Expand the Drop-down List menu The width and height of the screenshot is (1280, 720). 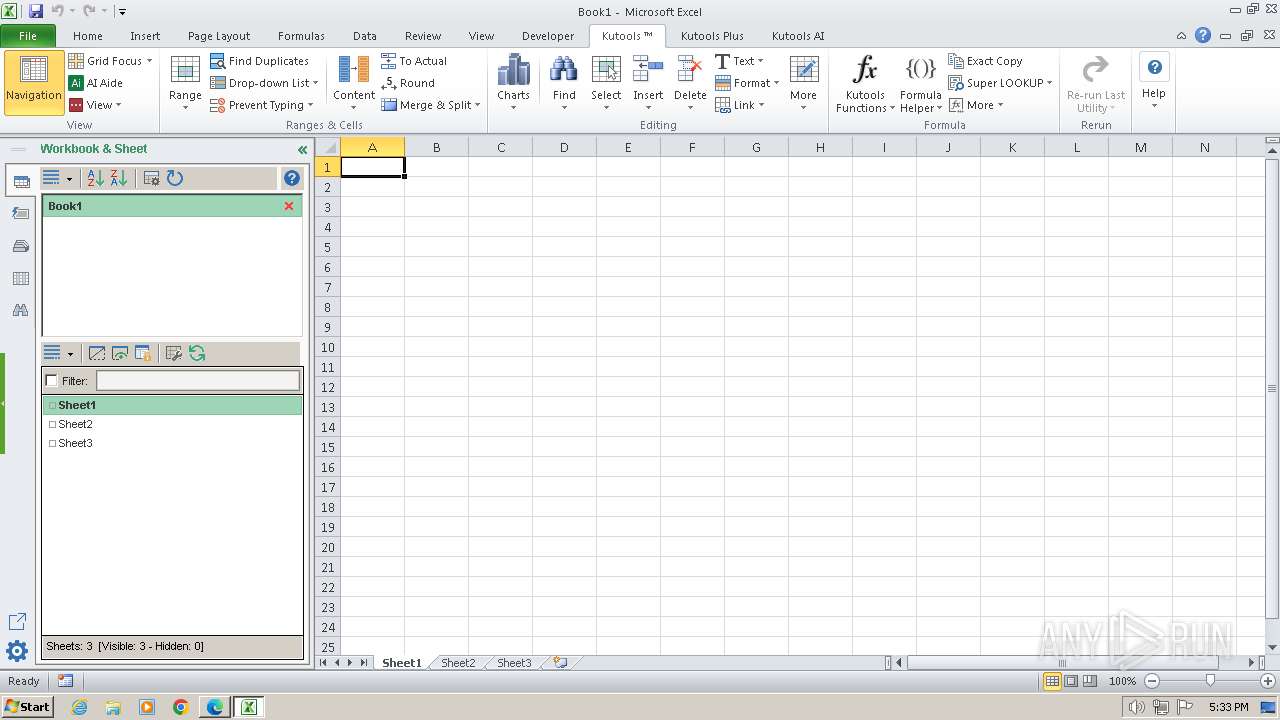[x=264, y=83]
